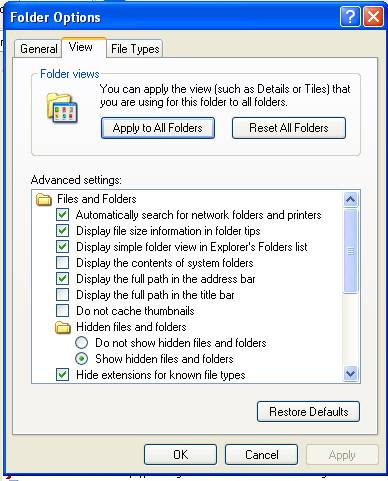Screen dimensions: 388x481
Task: Select the Files and Folders folder icon
Action: 44,199
